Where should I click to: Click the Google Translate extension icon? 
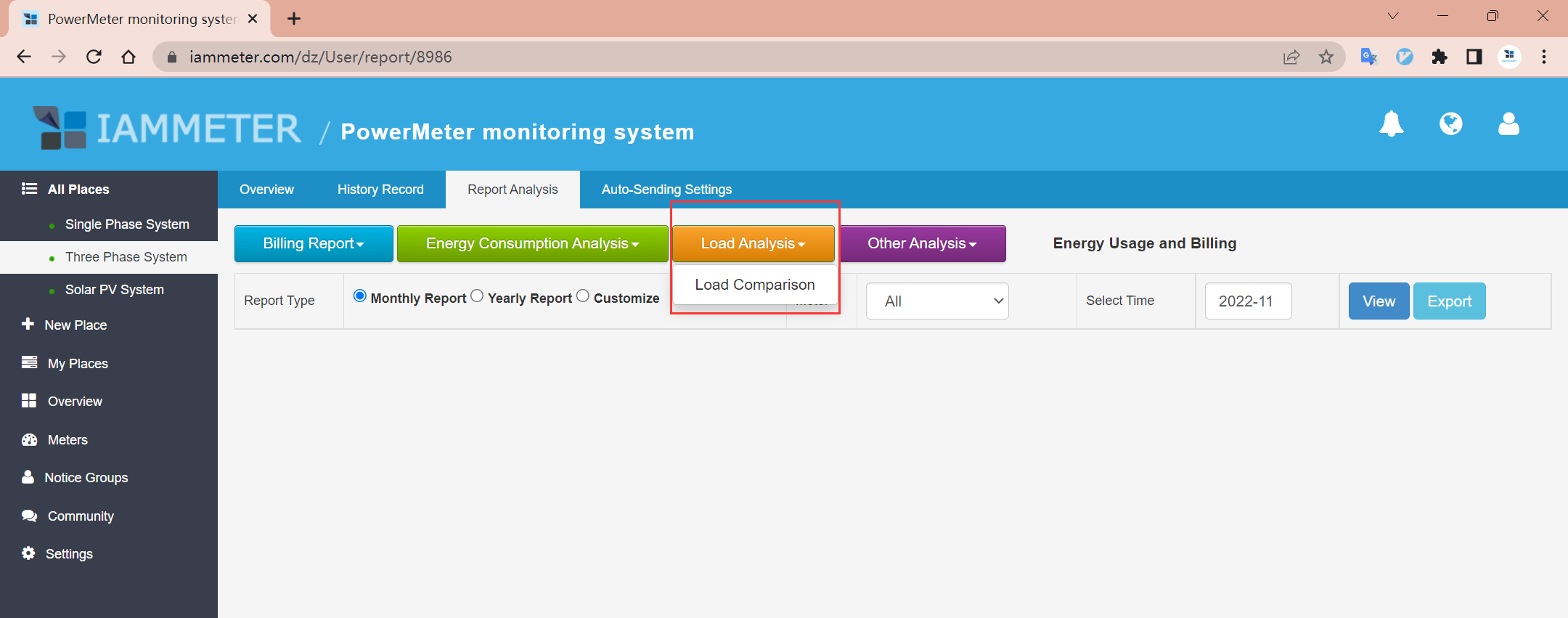(x=1368, y=57)
